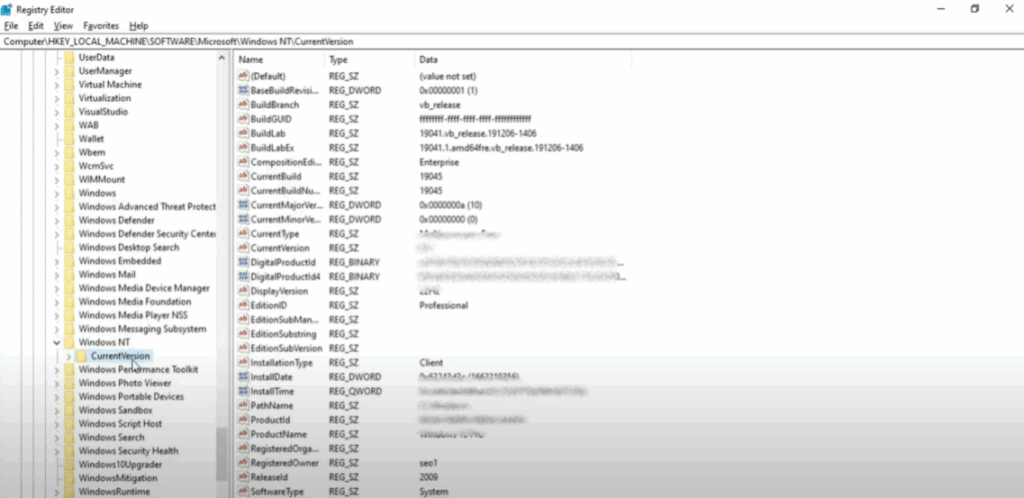This screenshot has width=1024, height=498.
Task: Click the CurrentMajorVersion DWORD icon
Action: point(244,205)
